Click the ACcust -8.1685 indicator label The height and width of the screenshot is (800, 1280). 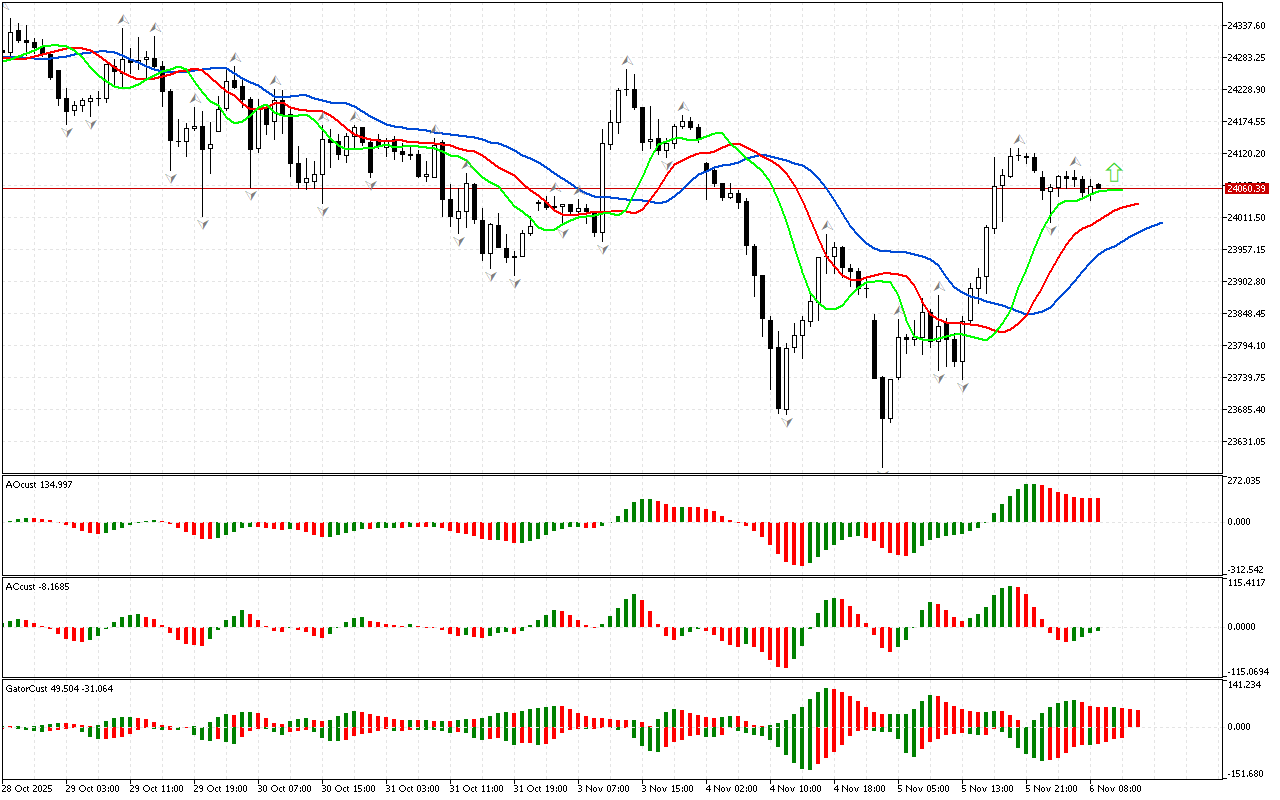pyautogui.click(x=38, y=586)
